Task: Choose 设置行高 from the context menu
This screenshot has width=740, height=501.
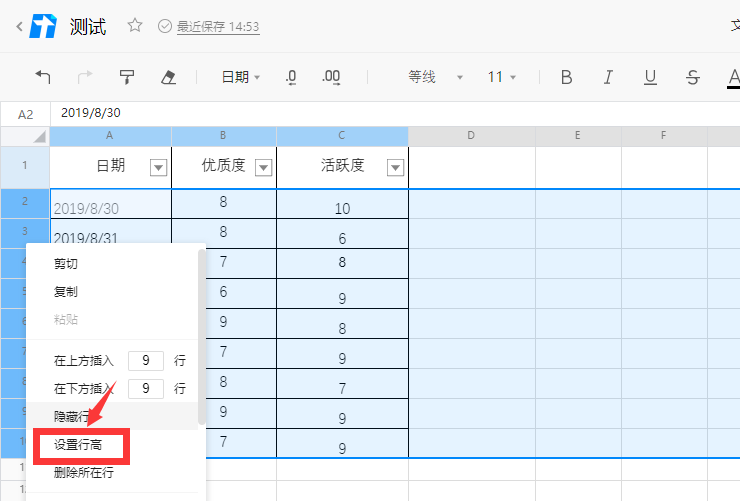Action: (x=78, y=443)
